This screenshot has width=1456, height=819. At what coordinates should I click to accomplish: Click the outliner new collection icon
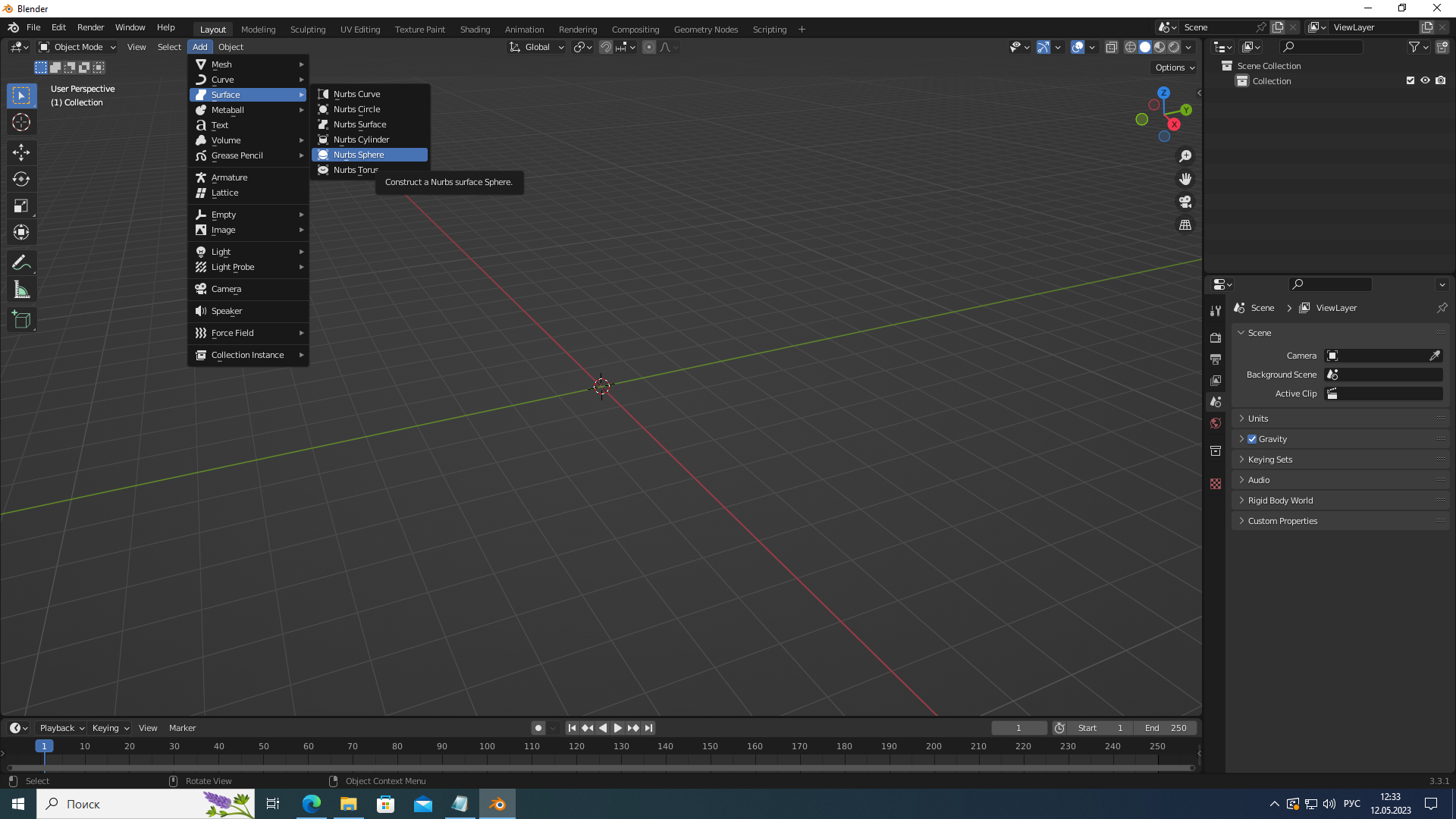(1442, 47)
